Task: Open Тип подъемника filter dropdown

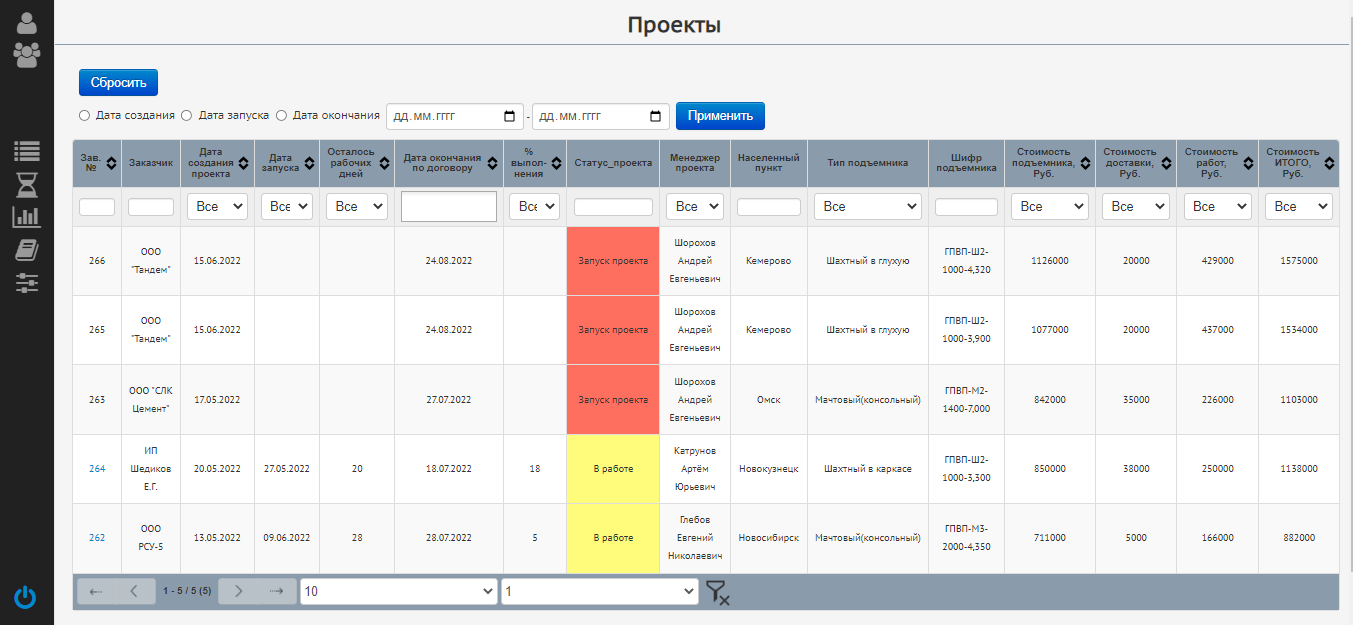Action: [x=867, y=207]
